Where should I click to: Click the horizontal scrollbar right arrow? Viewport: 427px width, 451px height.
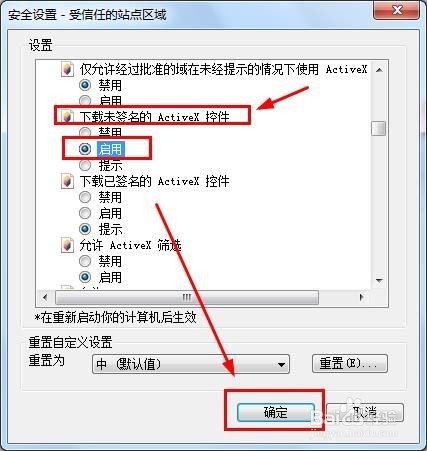(362, 297)
